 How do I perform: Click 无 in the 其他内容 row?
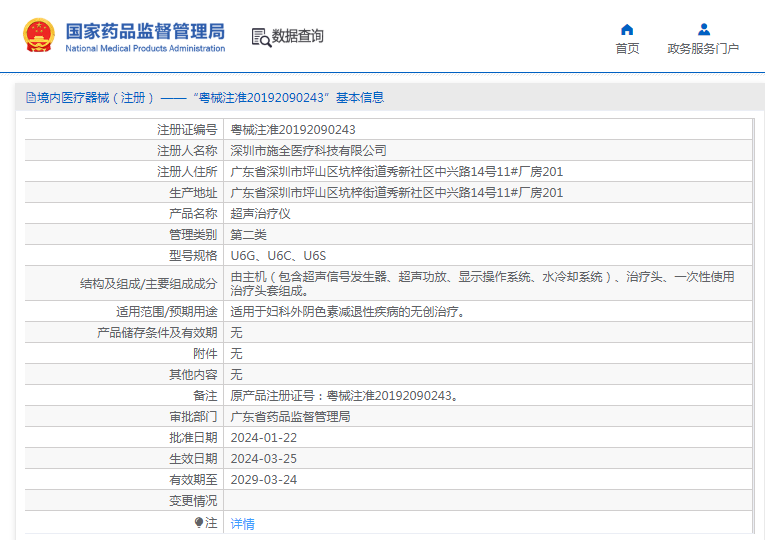click(236, 375)
